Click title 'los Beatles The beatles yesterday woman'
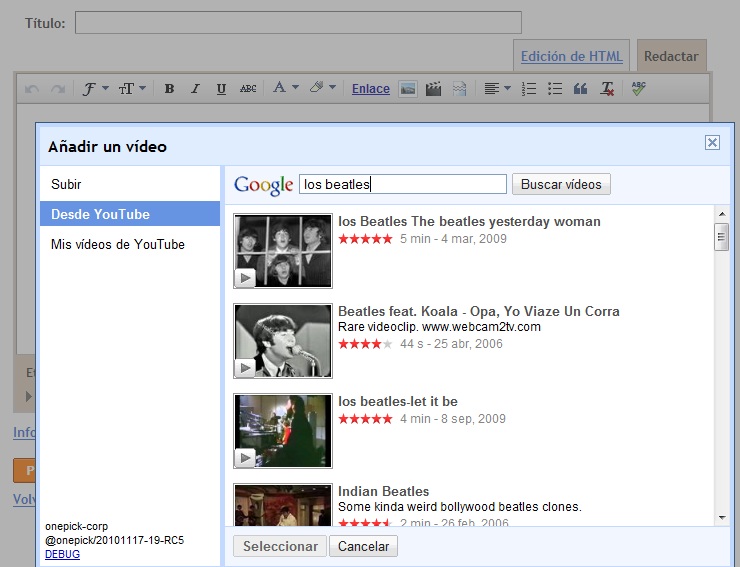The height and width of the screenshot is (567, 740). [469, 221]
